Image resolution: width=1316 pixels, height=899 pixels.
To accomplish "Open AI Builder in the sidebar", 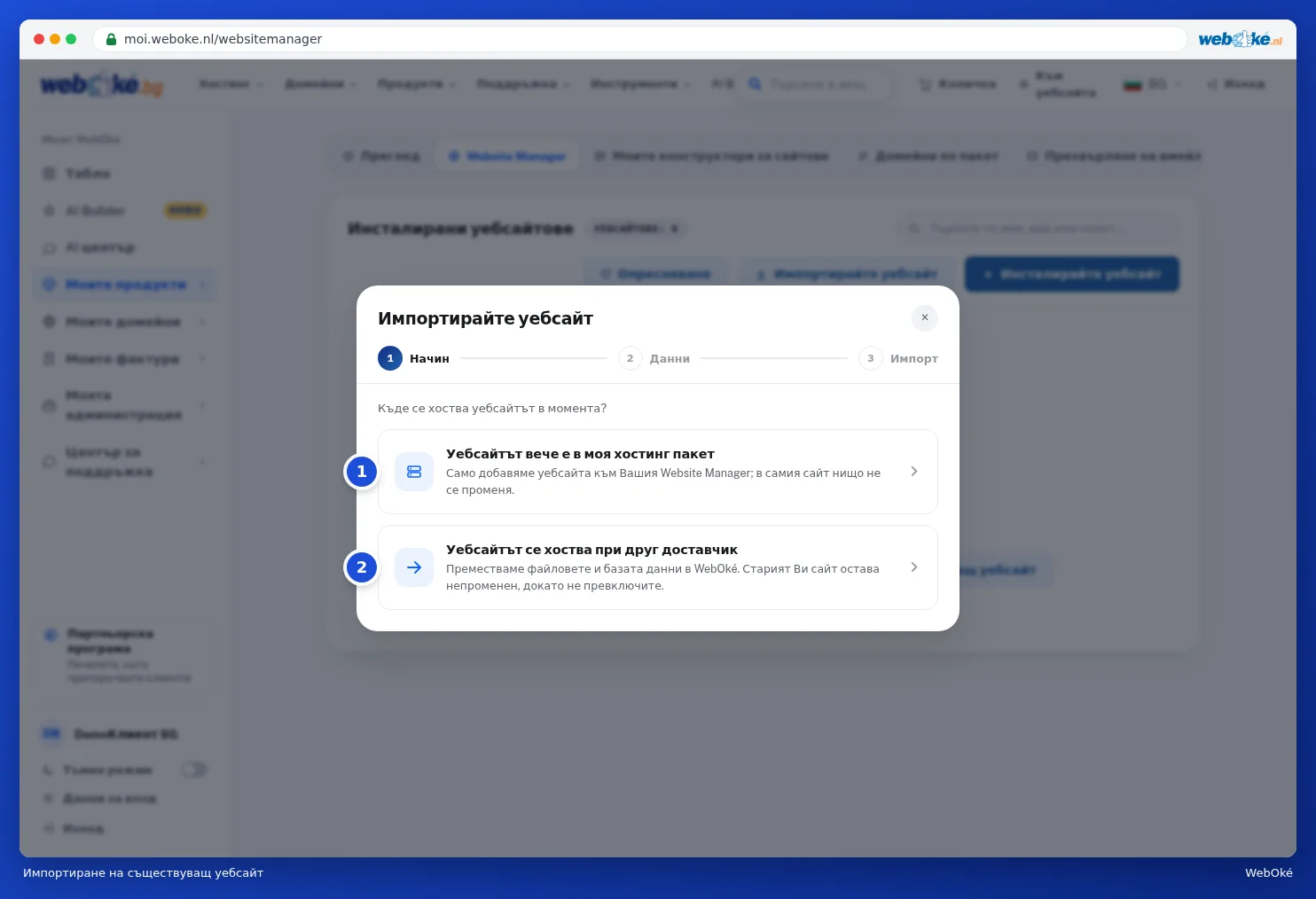I will (124, 211).
